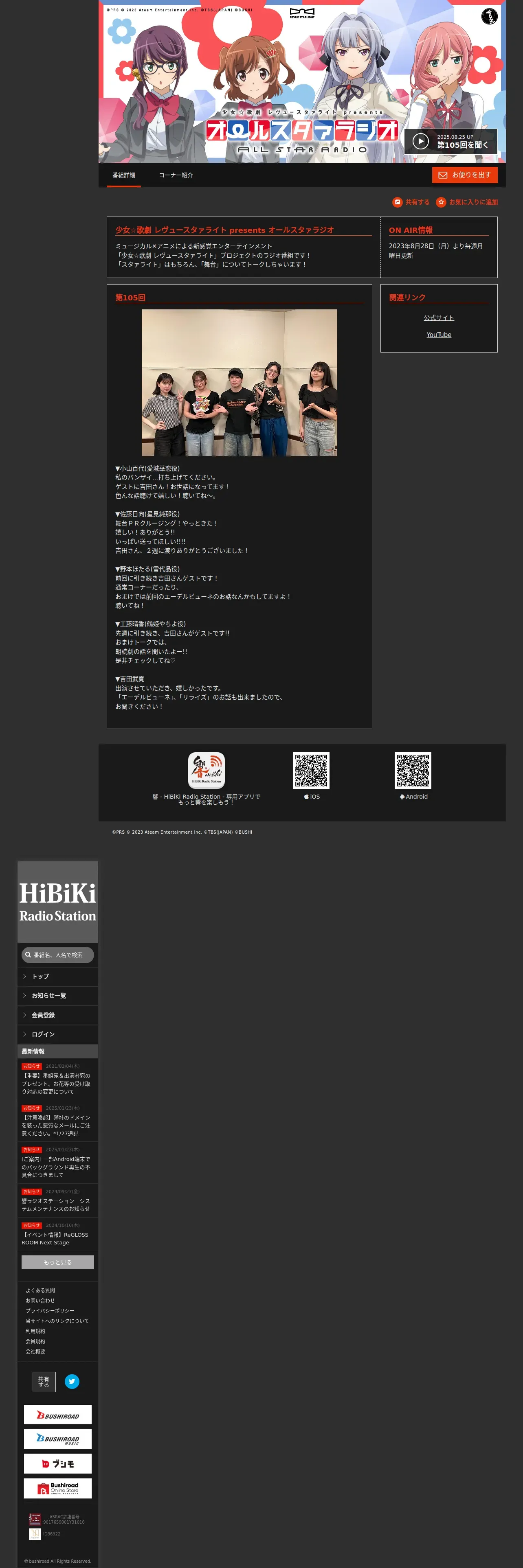Open お問い合わせ footer link
The image size is (523, 1568).
pos(40,1301)
